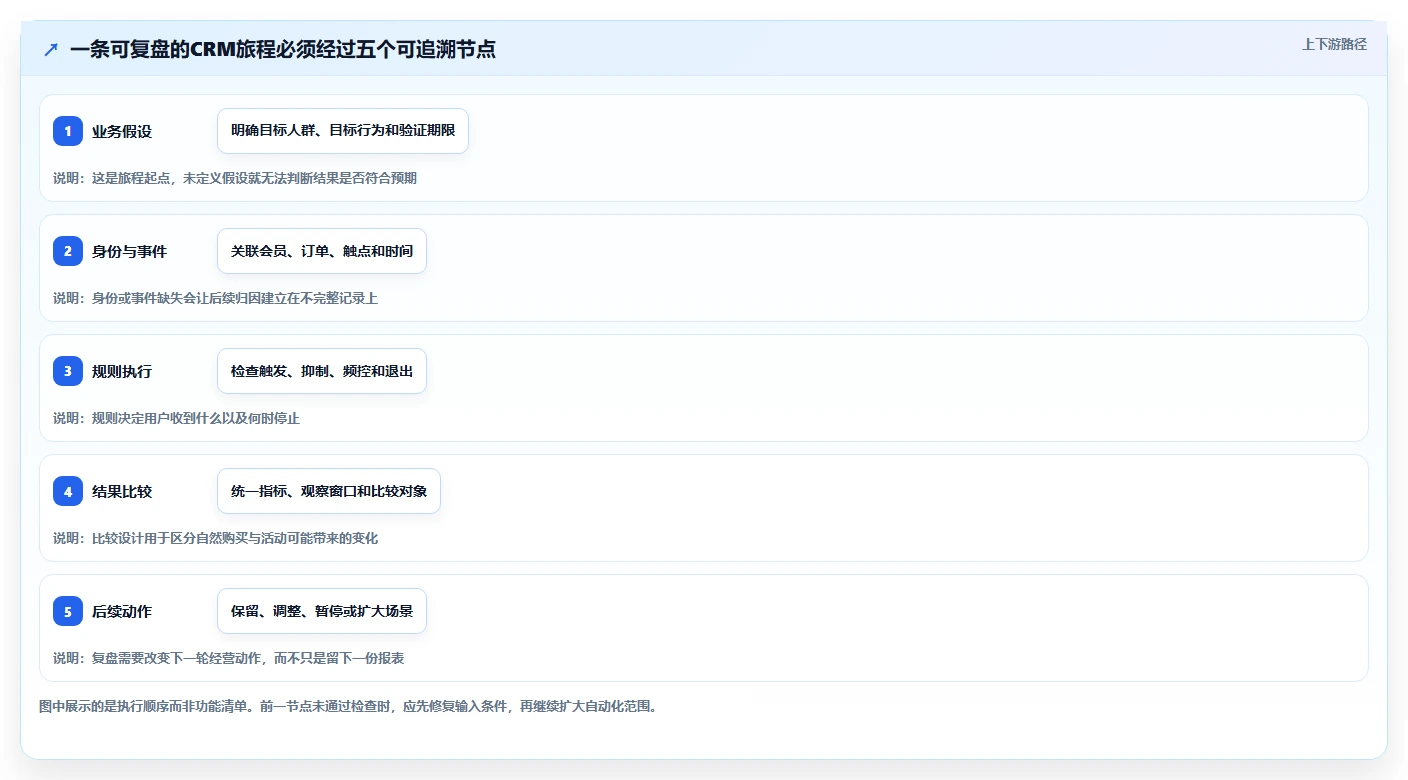The width and height of the screenshot is (1408, 780).
Task: Click the 身份与事件 step title
Action: coord(129,252)
